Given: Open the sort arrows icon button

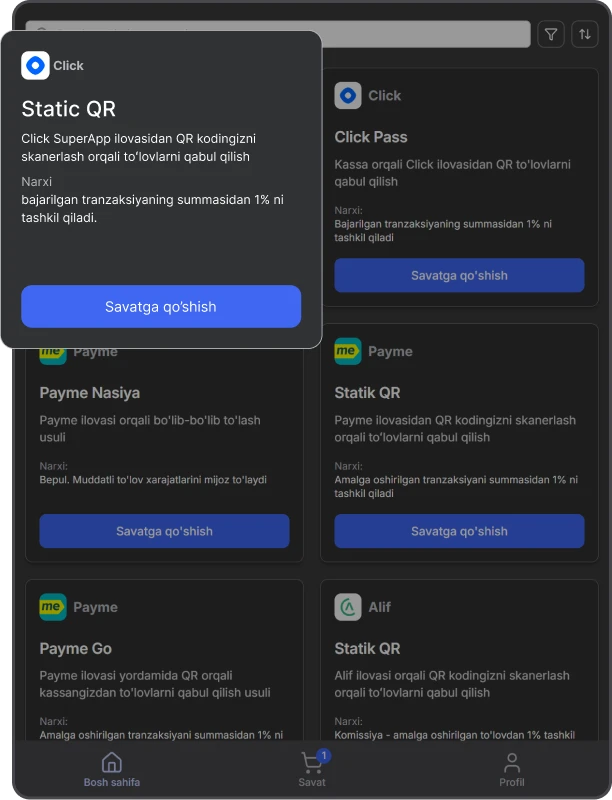Looking at the screenshot, I should click(x=584, y=34).
